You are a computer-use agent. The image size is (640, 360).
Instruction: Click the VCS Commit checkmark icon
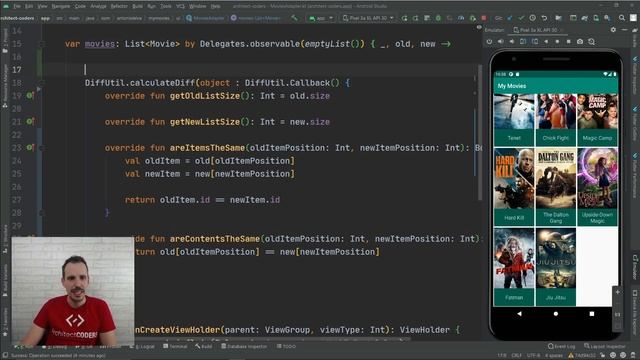pyautogui.click(x=521, y=18)
